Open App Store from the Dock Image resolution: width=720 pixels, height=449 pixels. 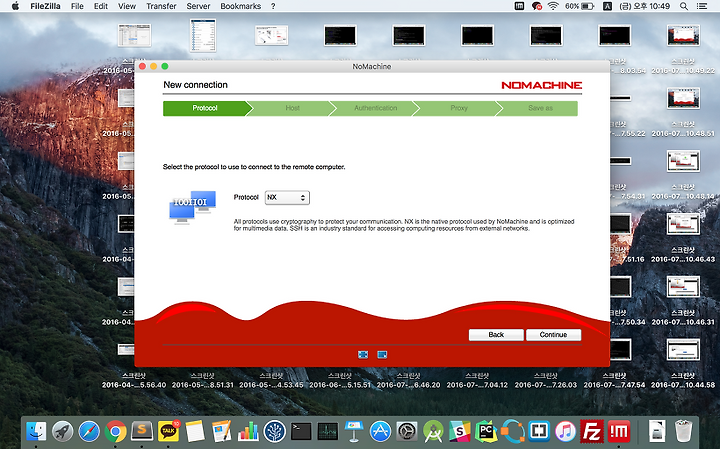[381, 432]
